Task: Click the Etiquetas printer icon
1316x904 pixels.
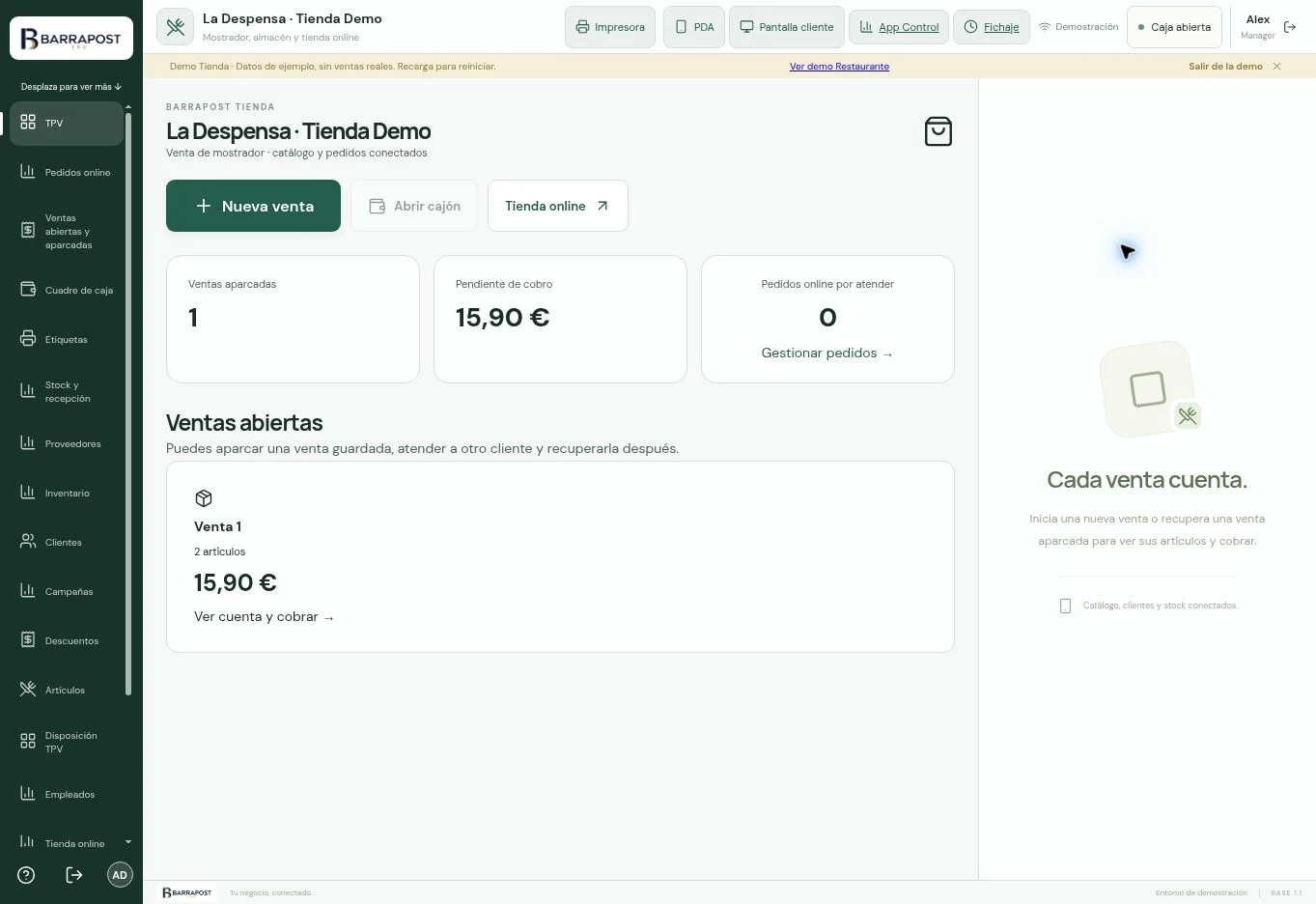Action: pyautogui.click(x=28, y=339)
